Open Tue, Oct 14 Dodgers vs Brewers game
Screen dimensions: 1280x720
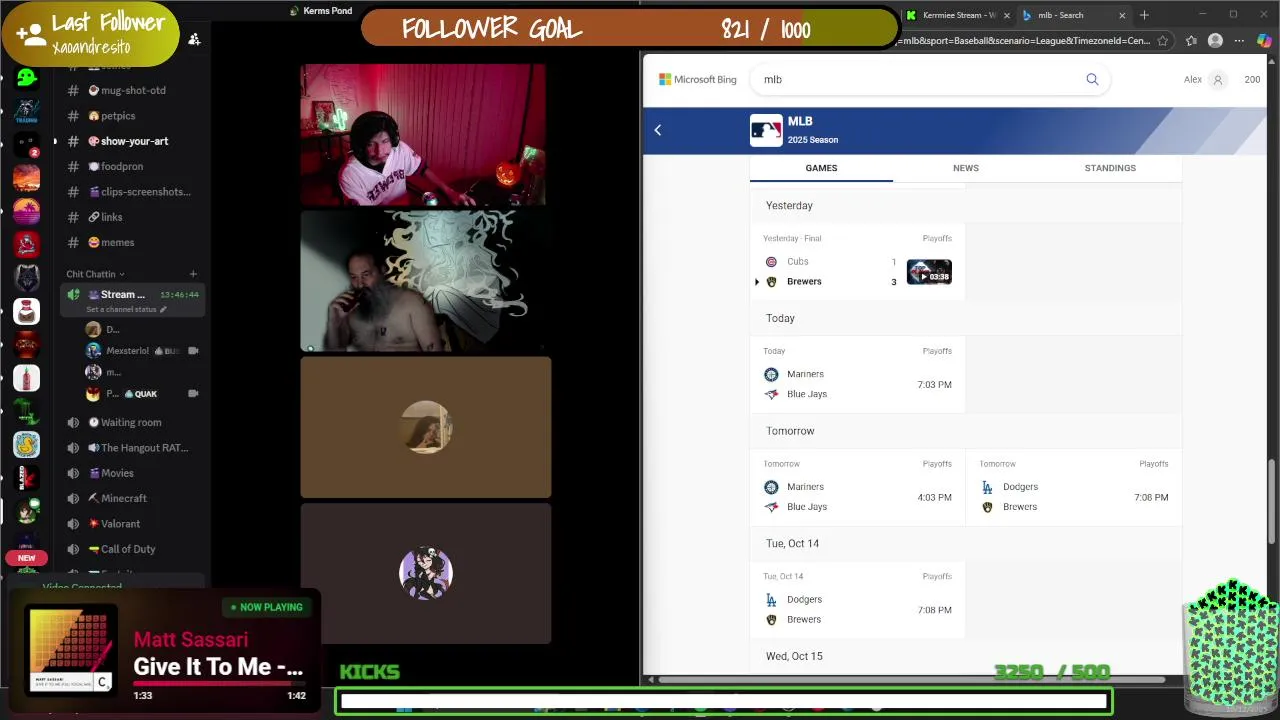point(857,600)
